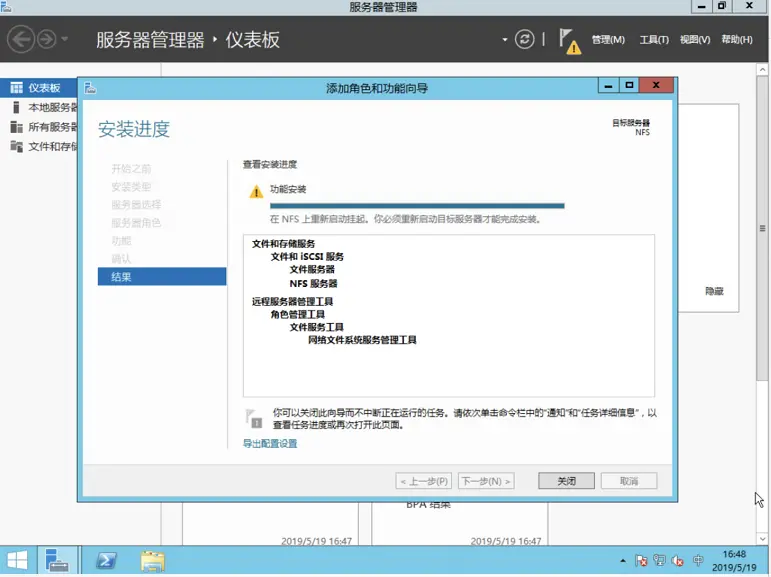Viewport: 771px width, 577px height.
Task: Click the Server Manager vertical scrollbar
Action: [762, 228]
